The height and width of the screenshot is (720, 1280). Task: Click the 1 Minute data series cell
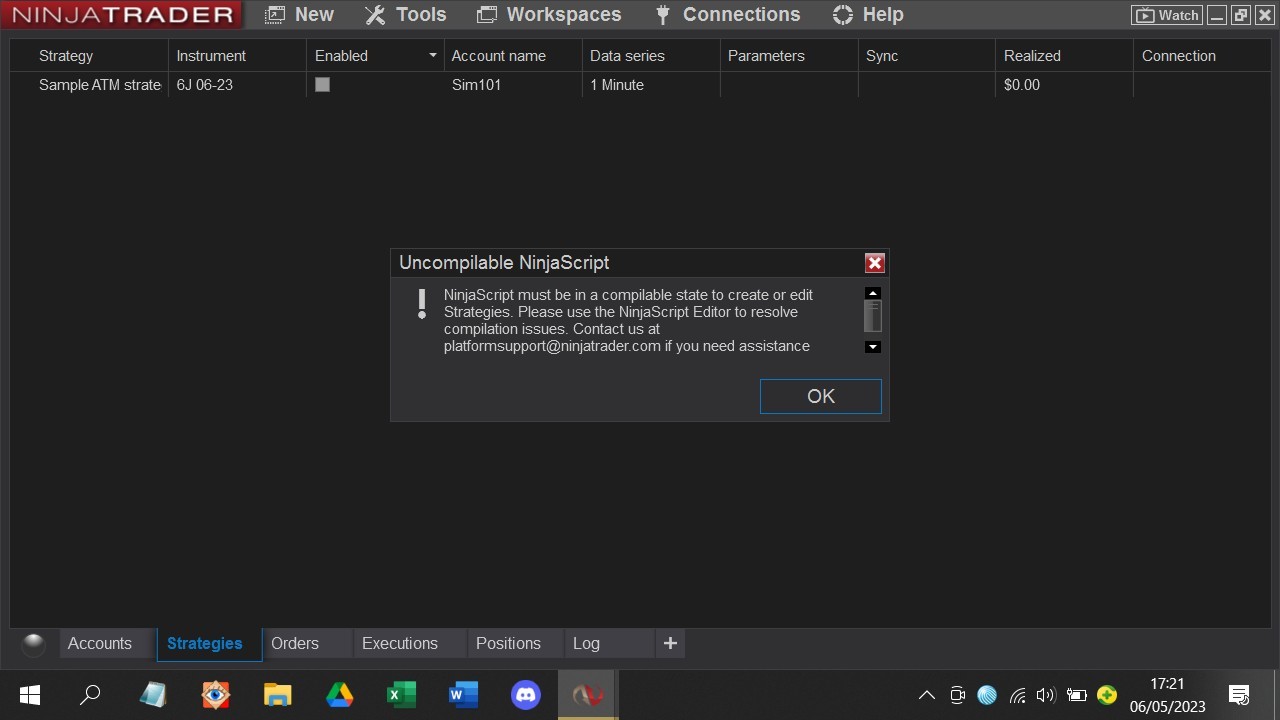(617, 85)
